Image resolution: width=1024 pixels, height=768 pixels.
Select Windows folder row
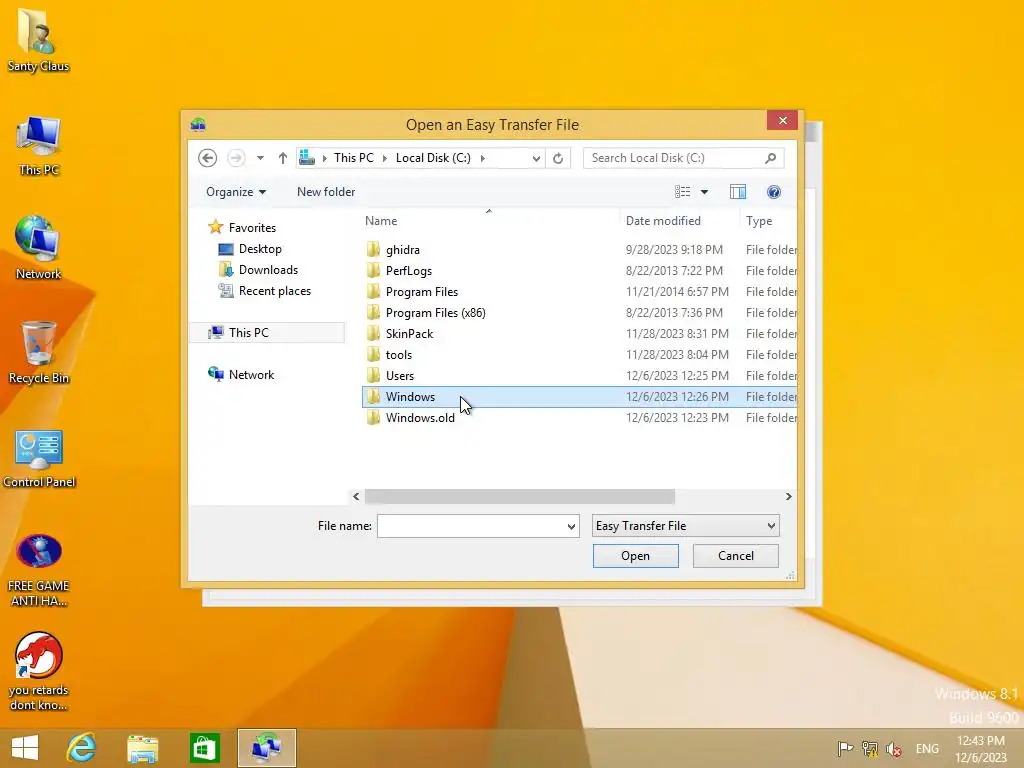pyautogui.click(x=580, y=396)
